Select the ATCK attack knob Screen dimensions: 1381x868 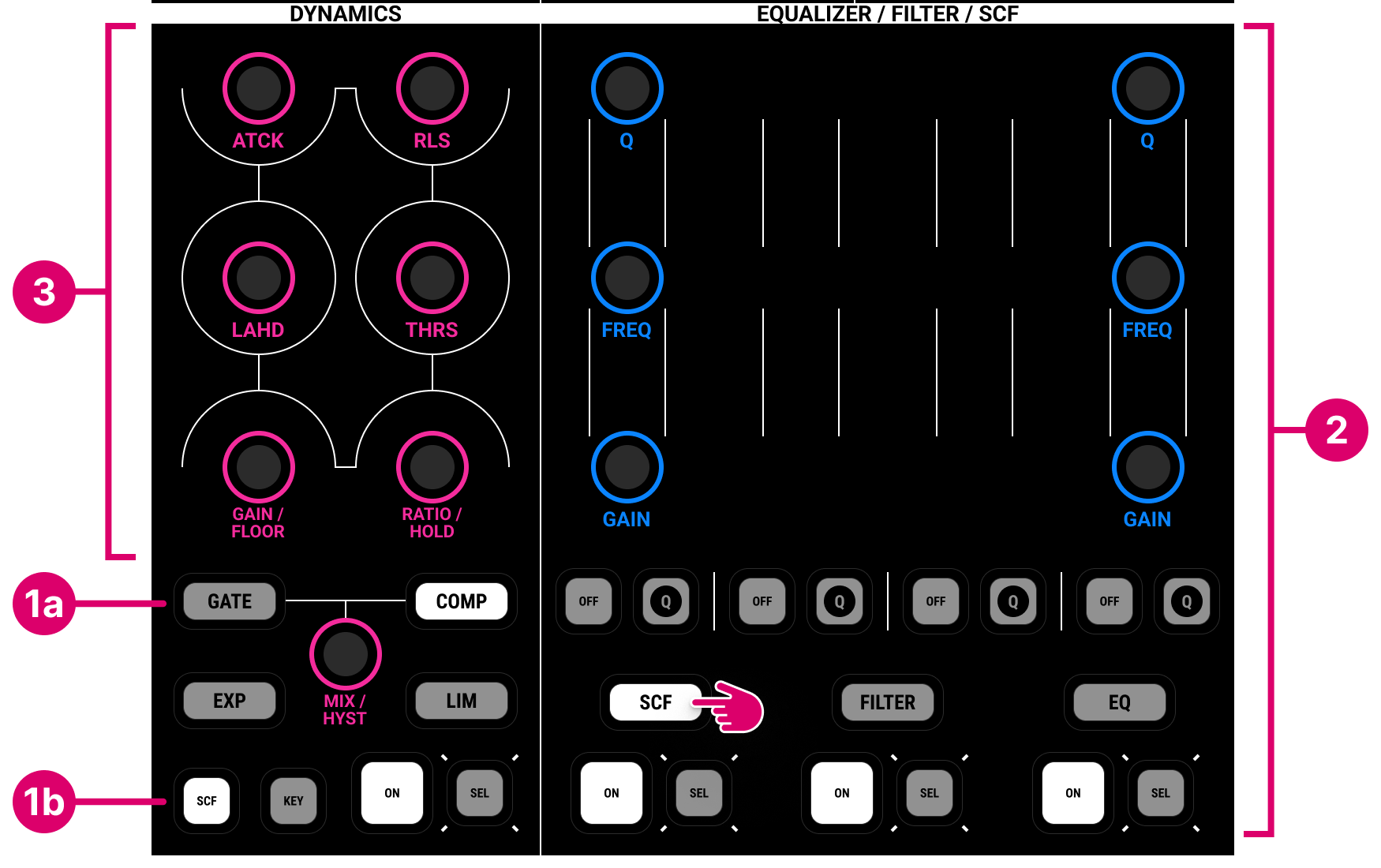[258, 88]
